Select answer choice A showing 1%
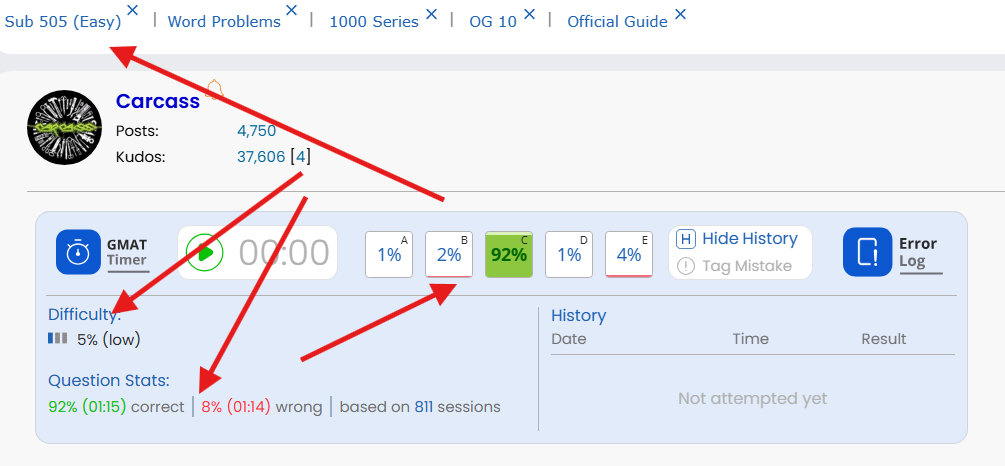1005x466 pixels. click(389, 254)
